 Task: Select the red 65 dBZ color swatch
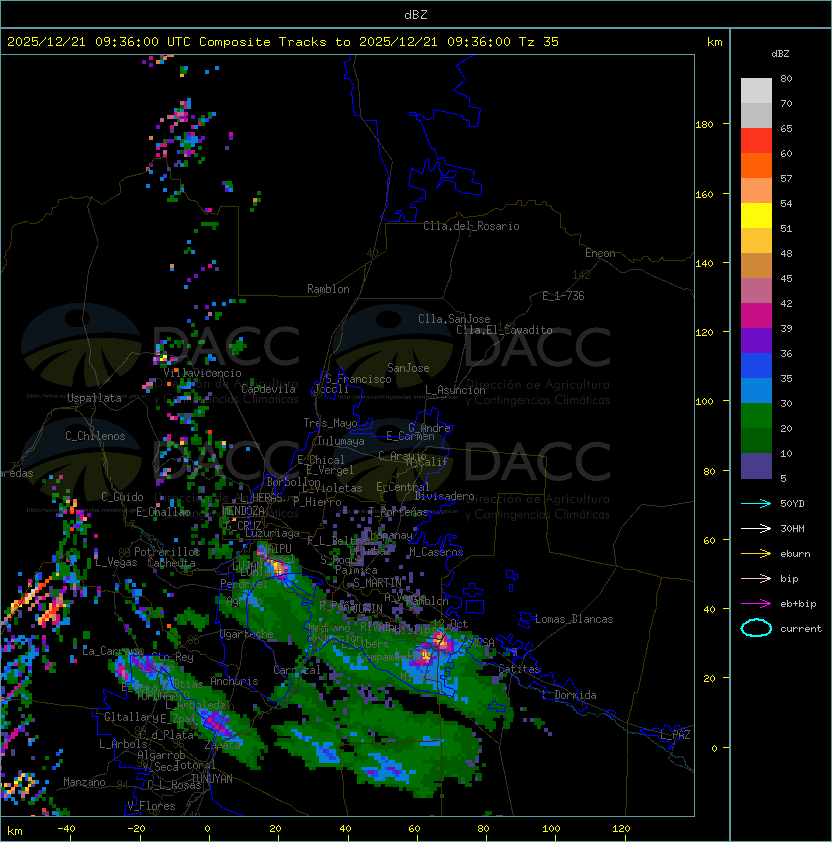[x=756, y=141]
